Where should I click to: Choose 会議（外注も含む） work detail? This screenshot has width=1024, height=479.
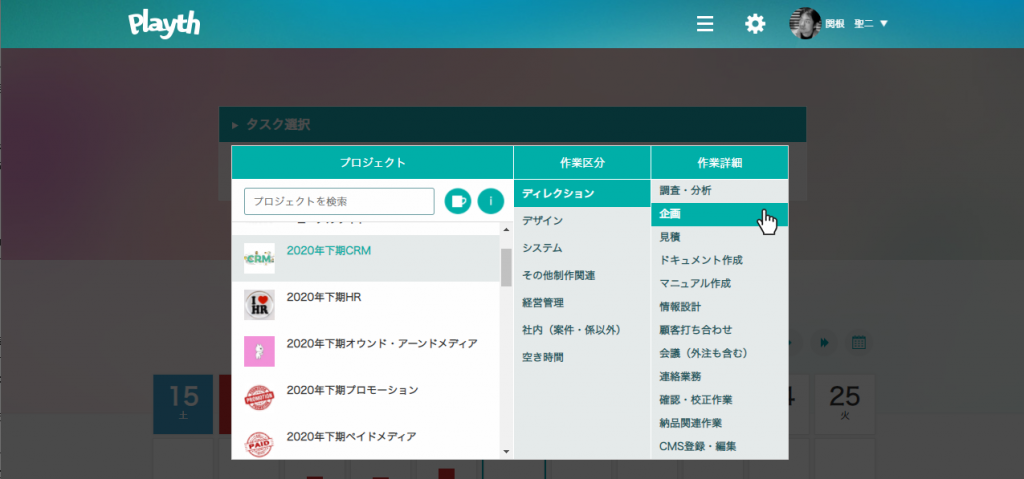point(719,354)
